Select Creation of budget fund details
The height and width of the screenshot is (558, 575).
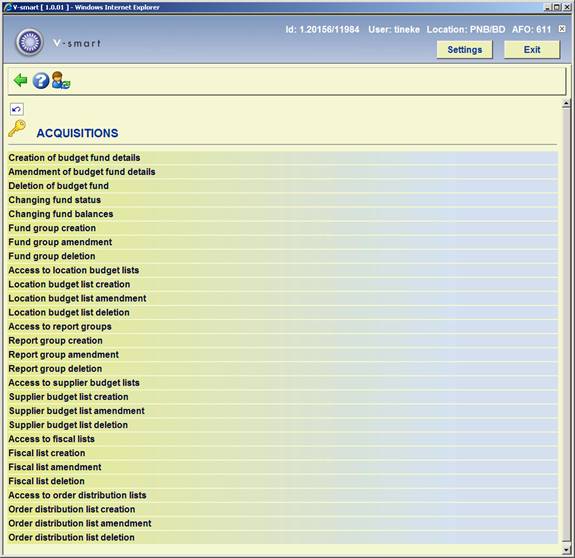pyautogui.click(x=283, y=158)
